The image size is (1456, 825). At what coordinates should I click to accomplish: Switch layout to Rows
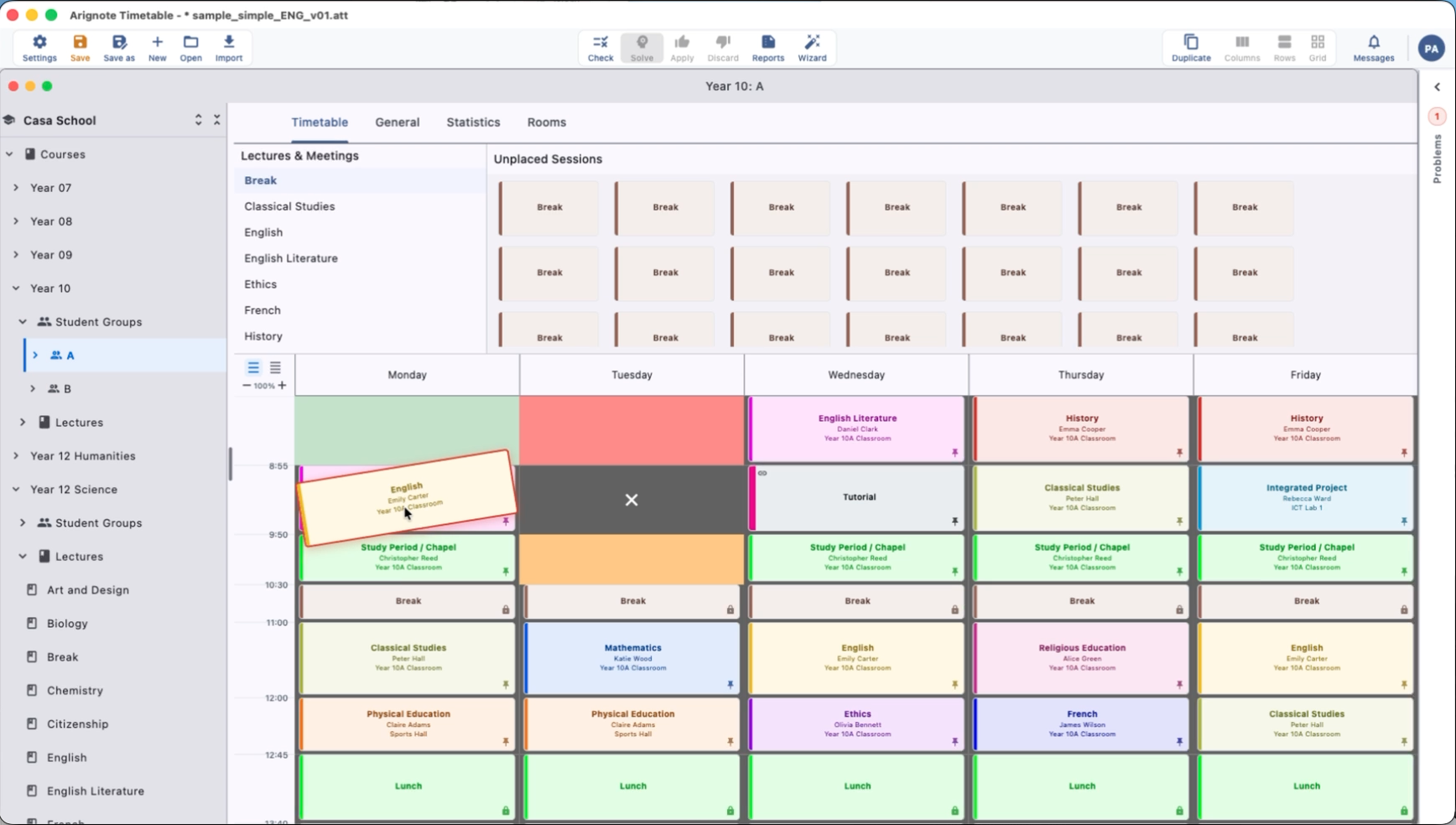click(x=1284, y=48)
